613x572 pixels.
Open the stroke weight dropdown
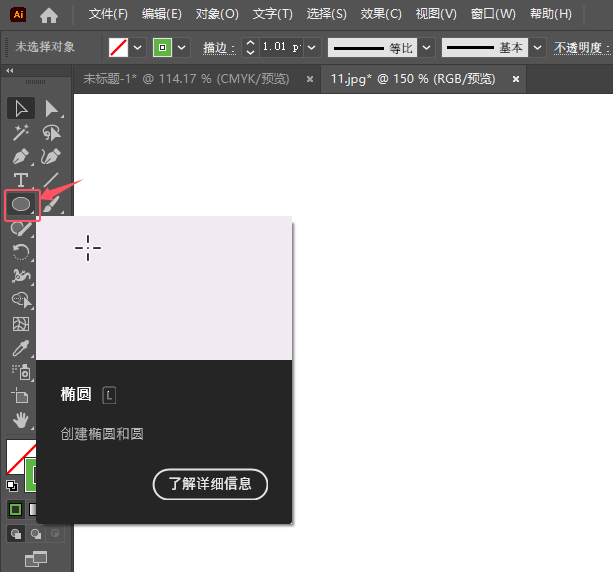[x=312, y=48]
